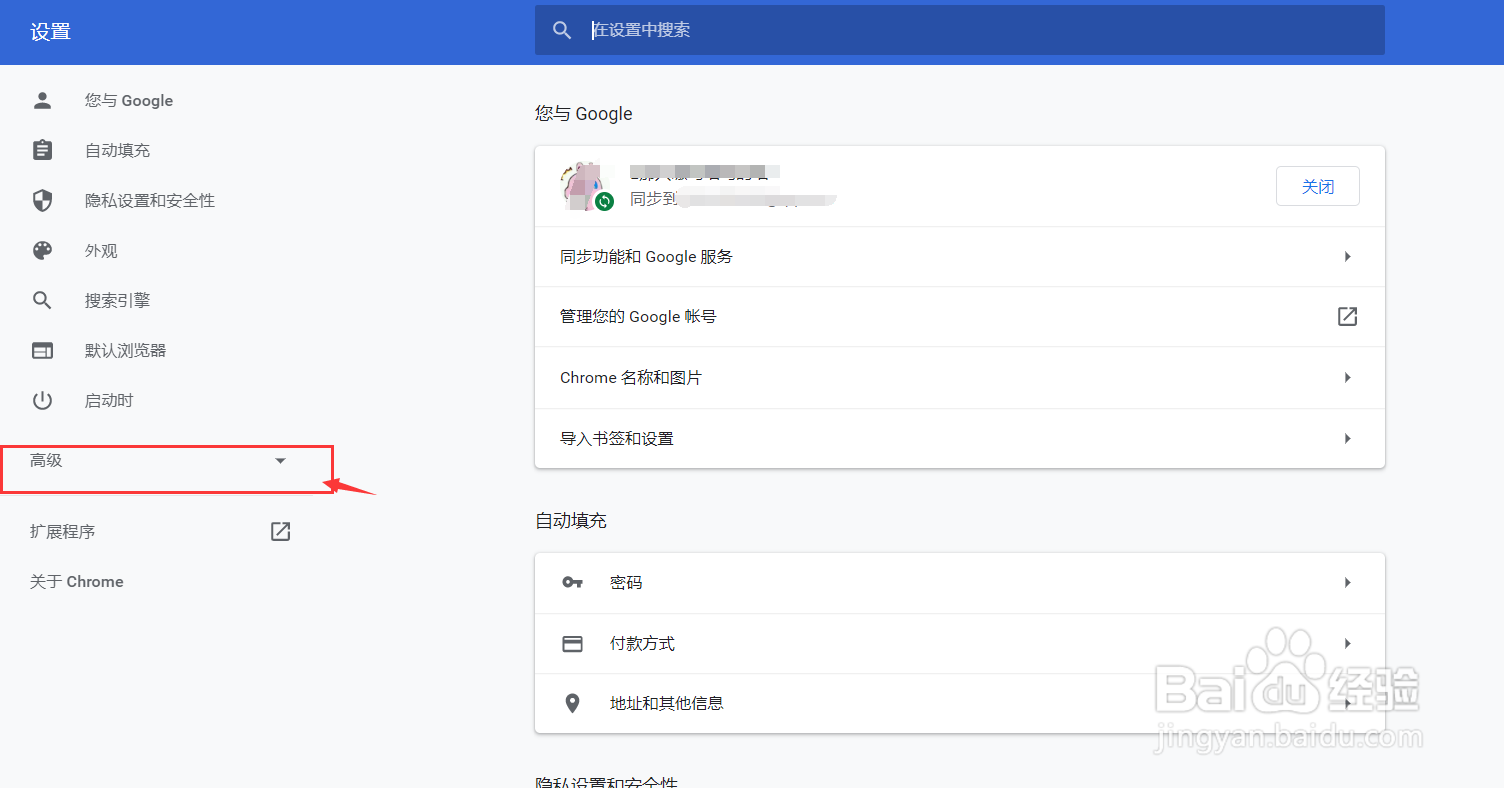Image resolution: width=1504 pixels, height=788 pixels.
Task: Click the 在设置中搜索 search field
Action: pos(960,30)
